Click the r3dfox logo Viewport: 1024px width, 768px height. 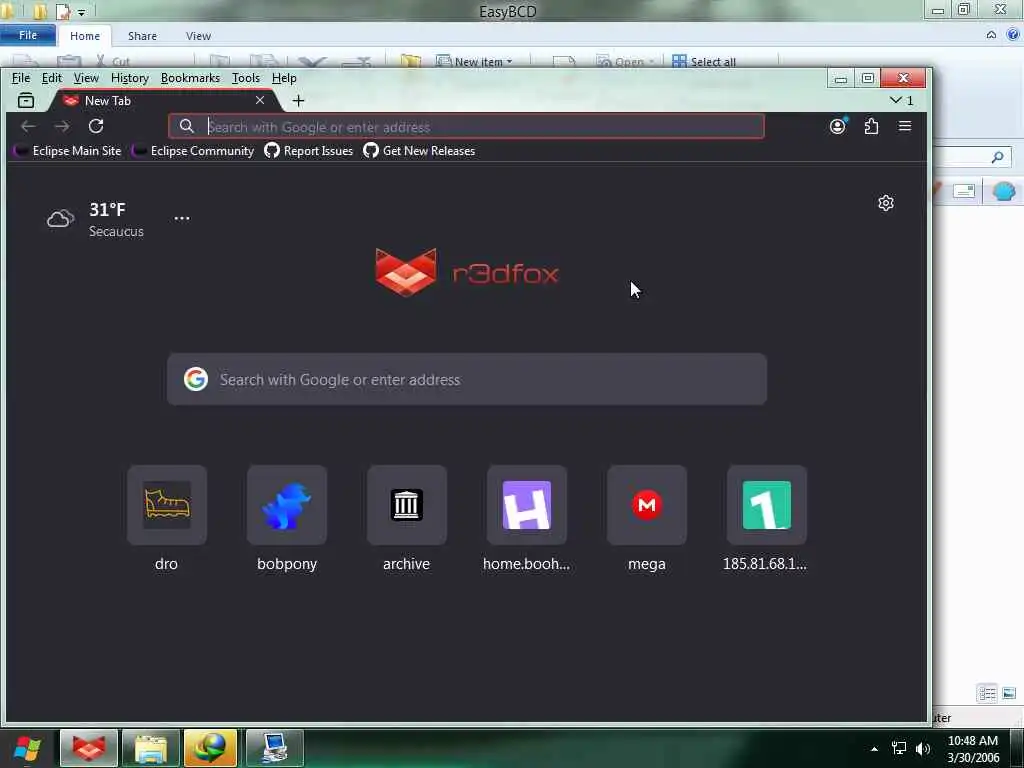click(467, 272)
